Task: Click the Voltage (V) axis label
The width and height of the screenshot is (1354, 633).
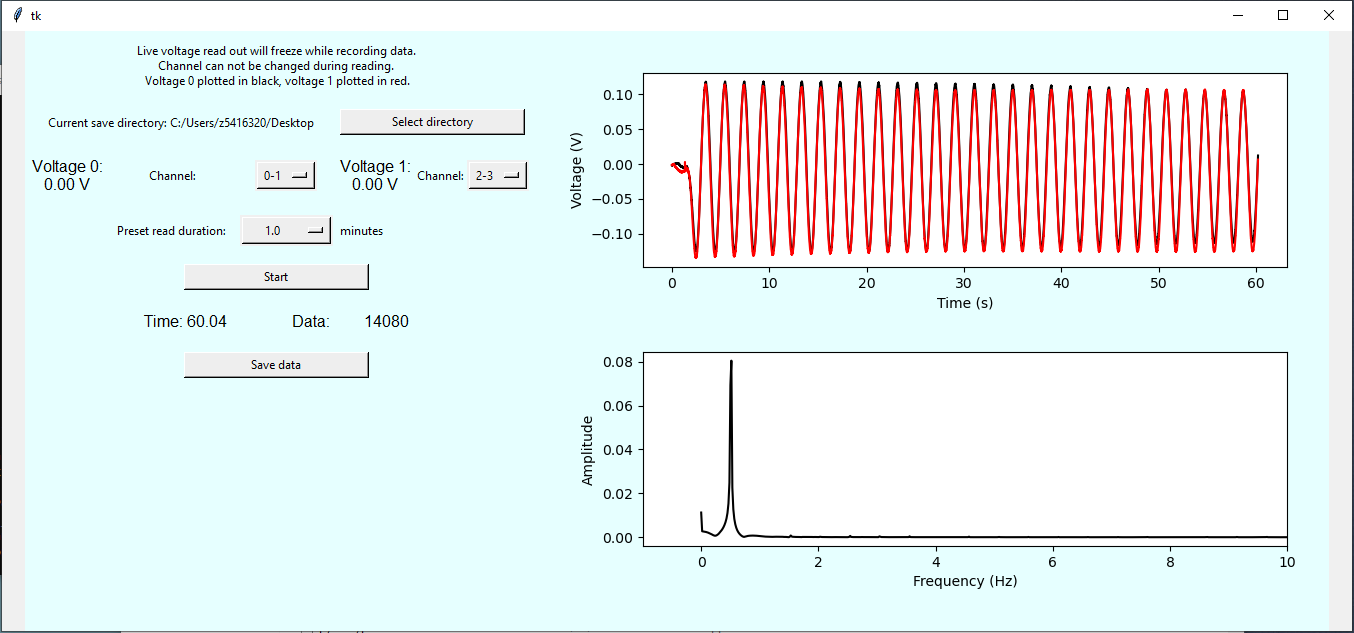Action: 576,170
